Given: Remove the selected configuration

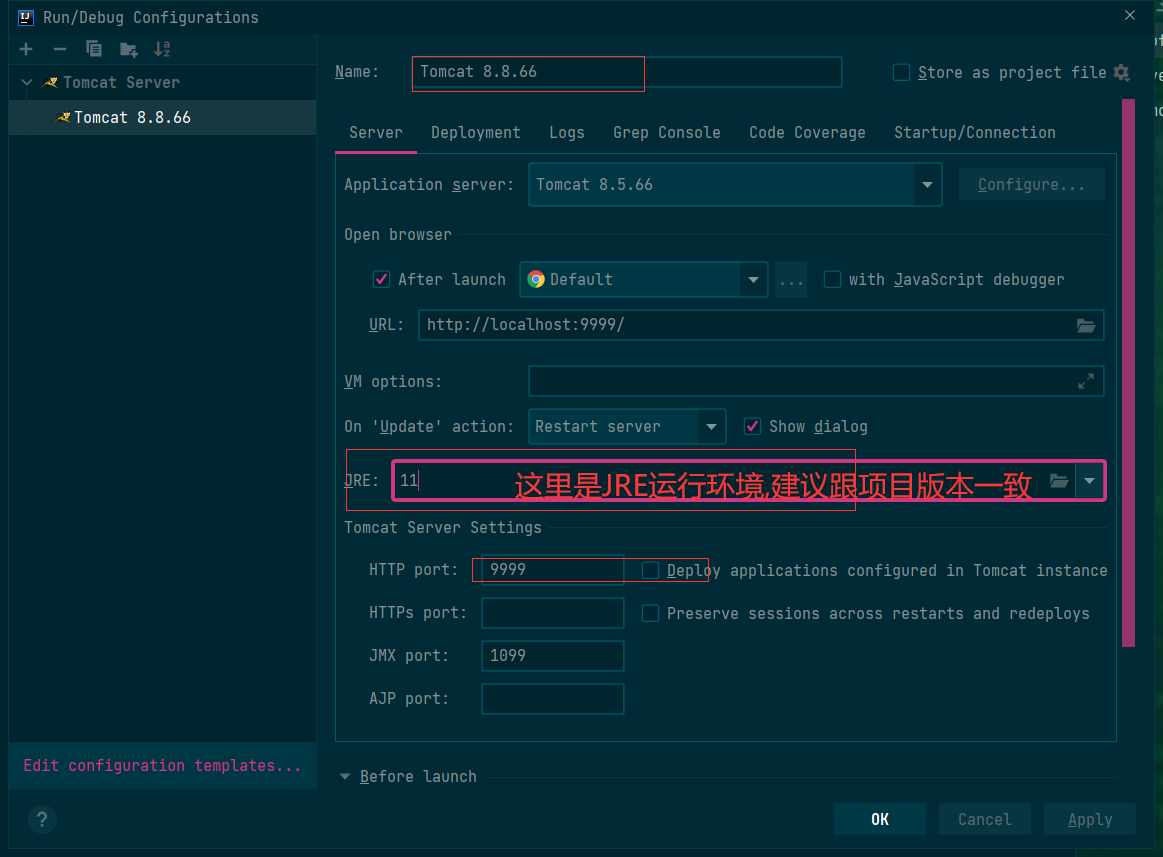Looking at the screenshot, I should click(x=60, y=49).
